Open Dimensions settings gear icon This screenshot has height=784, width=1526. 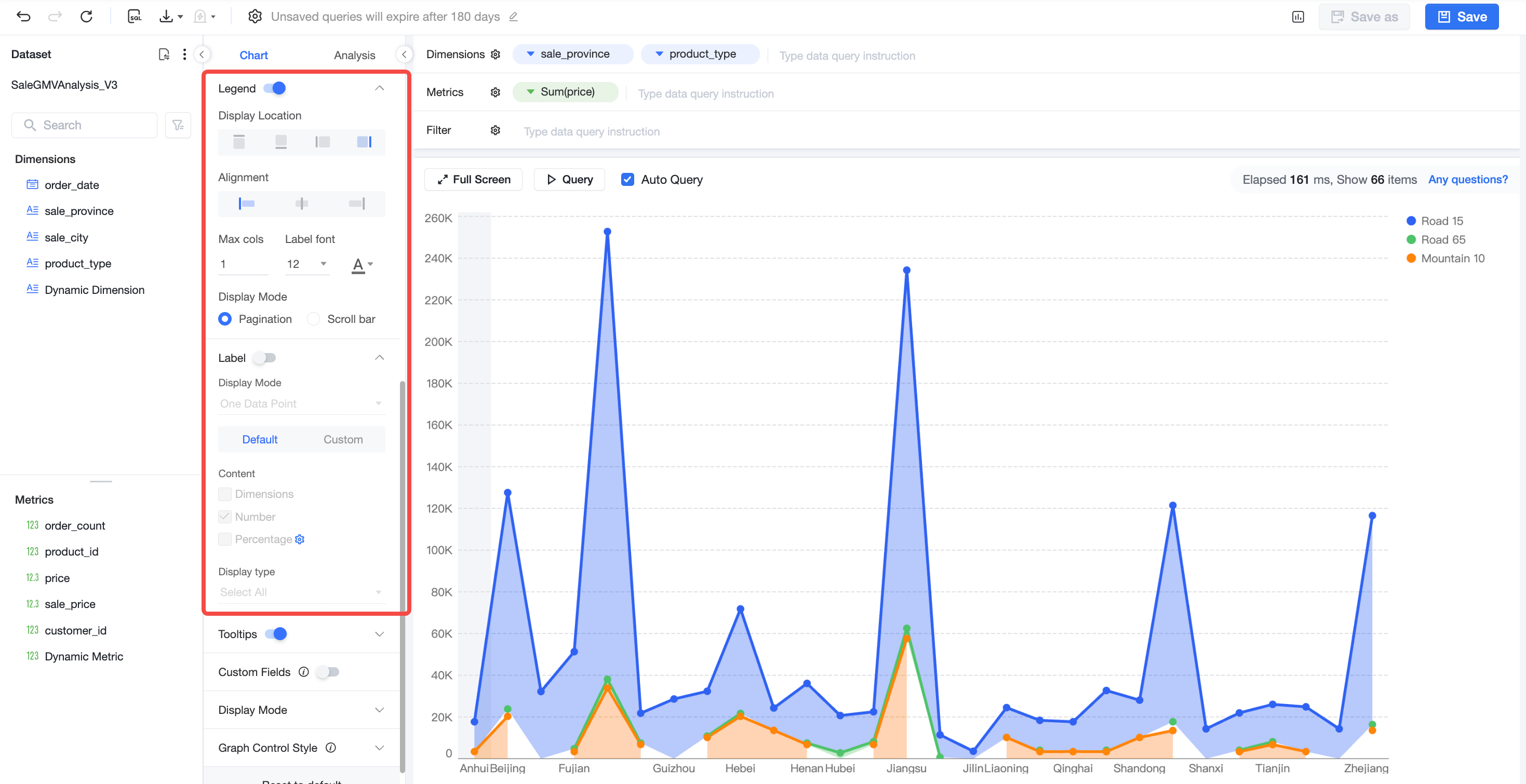point(495,55)
